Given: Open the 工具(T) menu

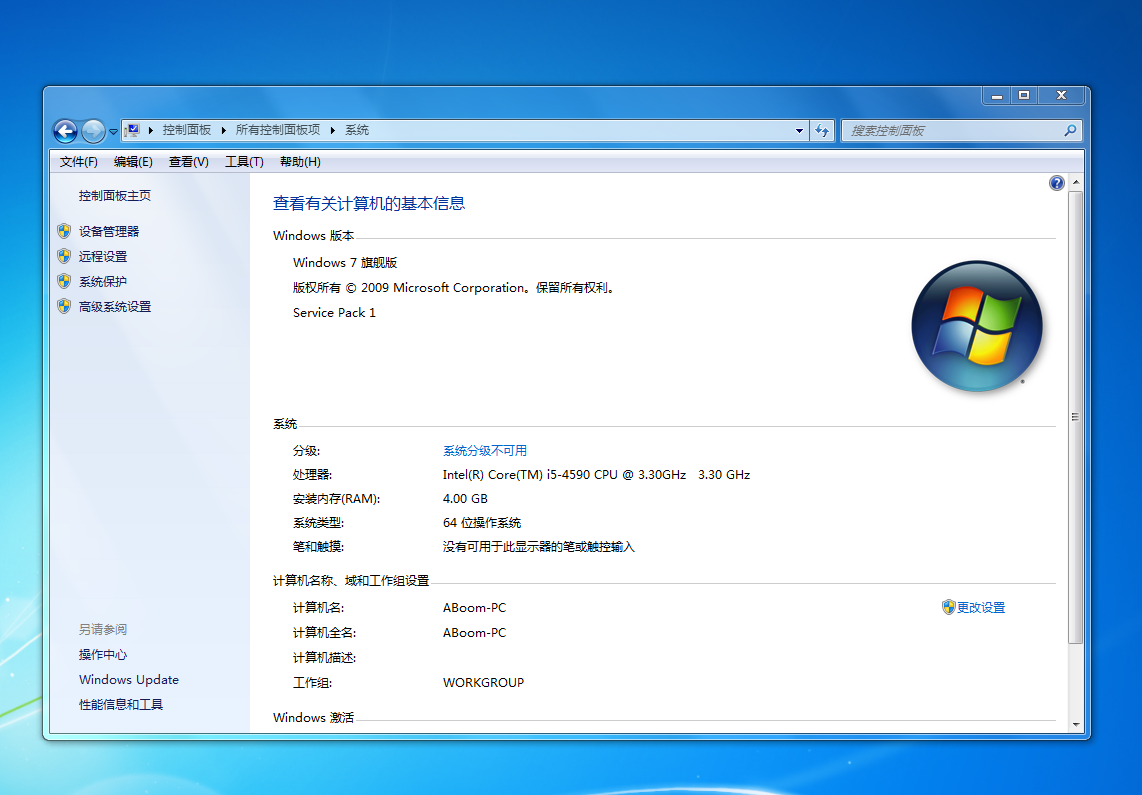Looking at the screenshot, I should 244,162.
